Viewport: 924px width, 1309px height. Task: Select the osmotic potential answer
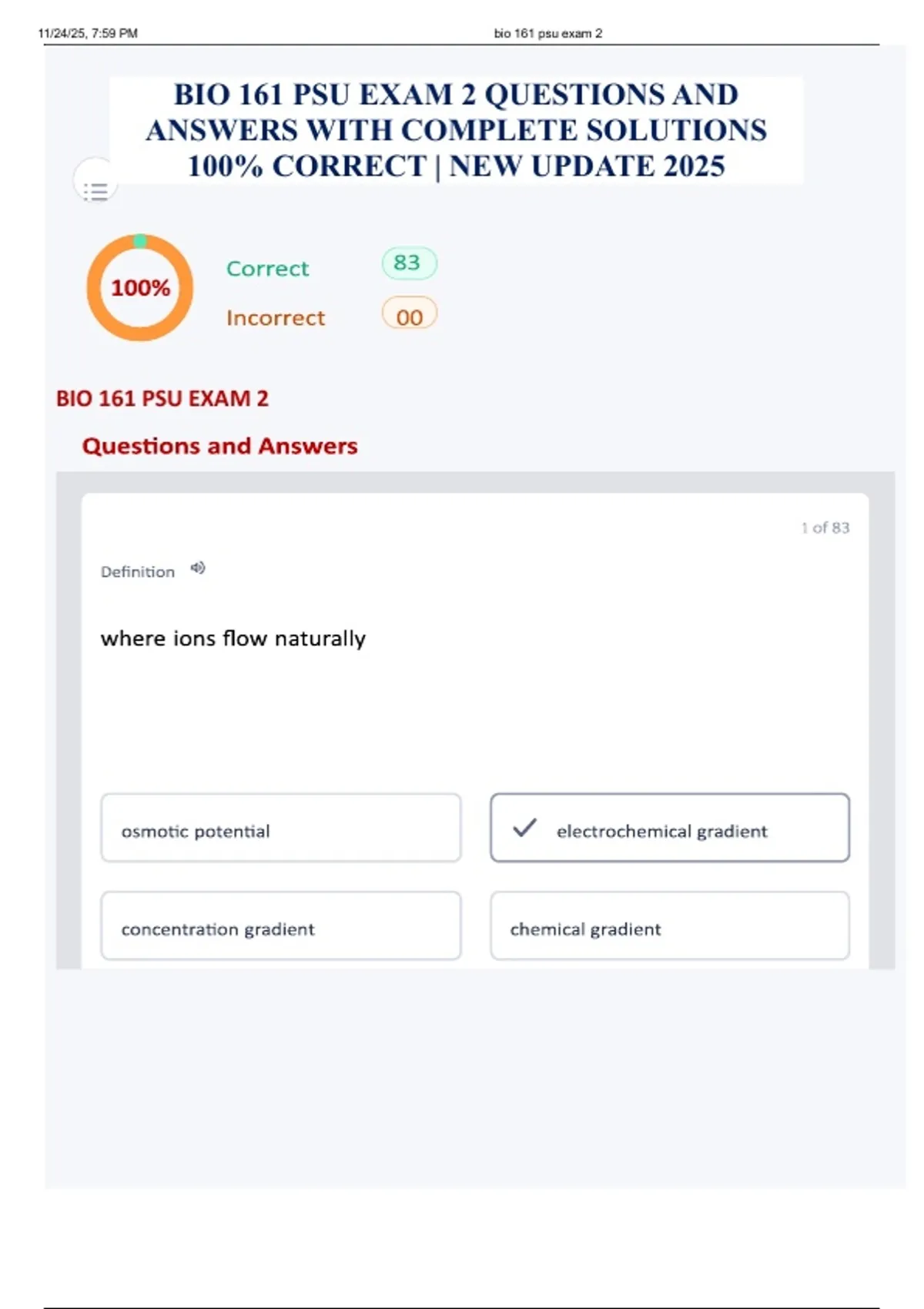tap(281, 829)
